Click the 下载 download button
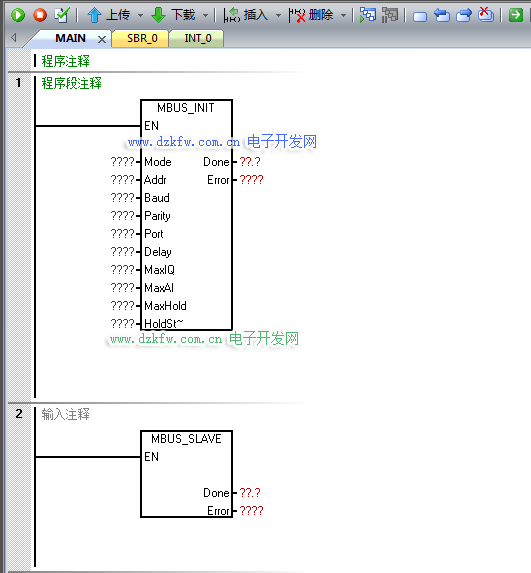The image size is (531, 573). tap(173, 15)
